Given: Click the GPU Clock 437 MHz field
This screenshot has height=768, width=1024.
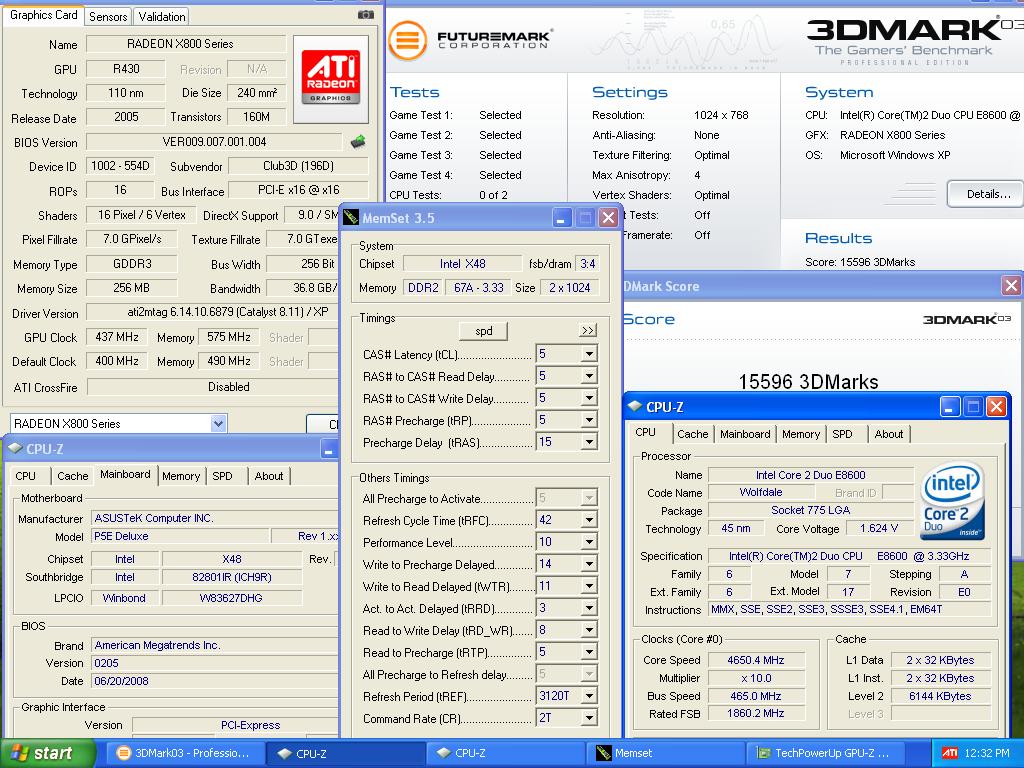Looking at the screenshot, I should coord(117,337).
